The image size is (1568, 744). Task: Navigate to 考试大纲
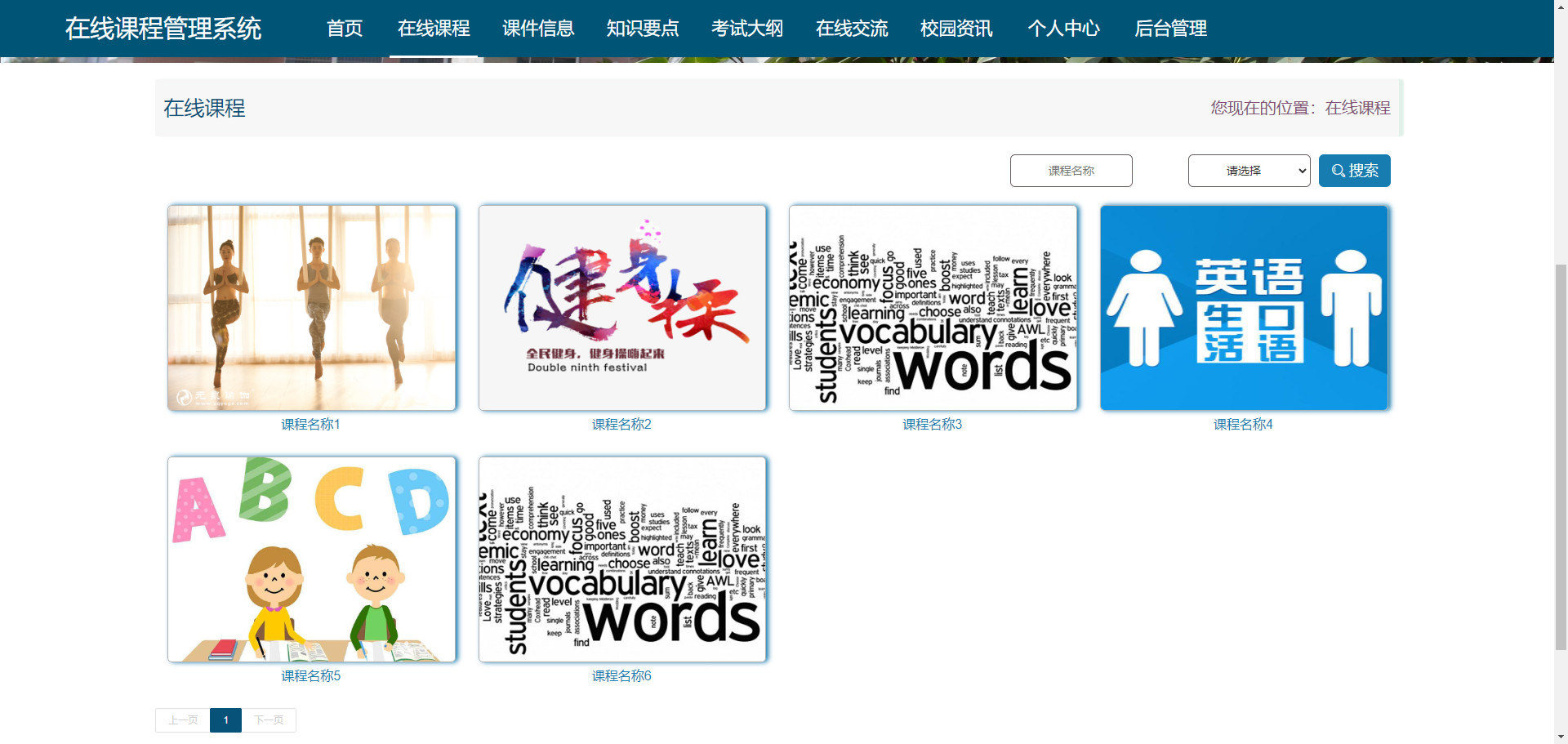[747, 29]
